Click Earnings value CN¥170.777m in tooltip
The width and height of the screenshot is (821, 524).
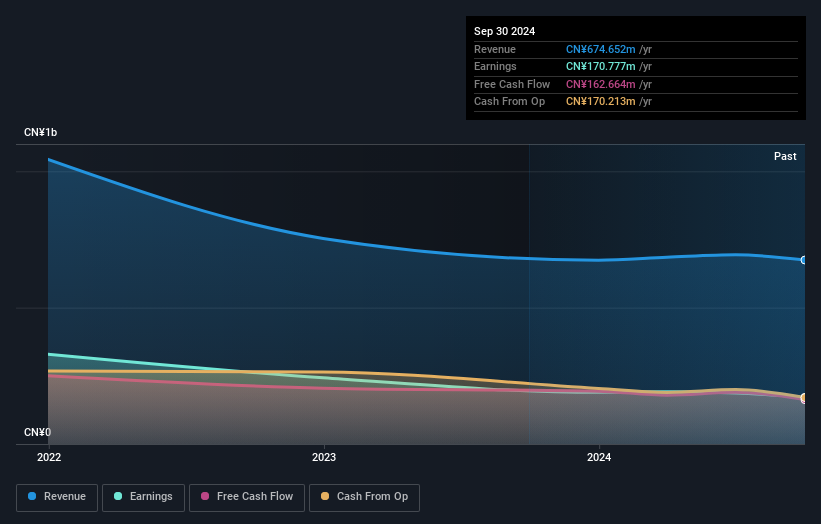[601, 66]
